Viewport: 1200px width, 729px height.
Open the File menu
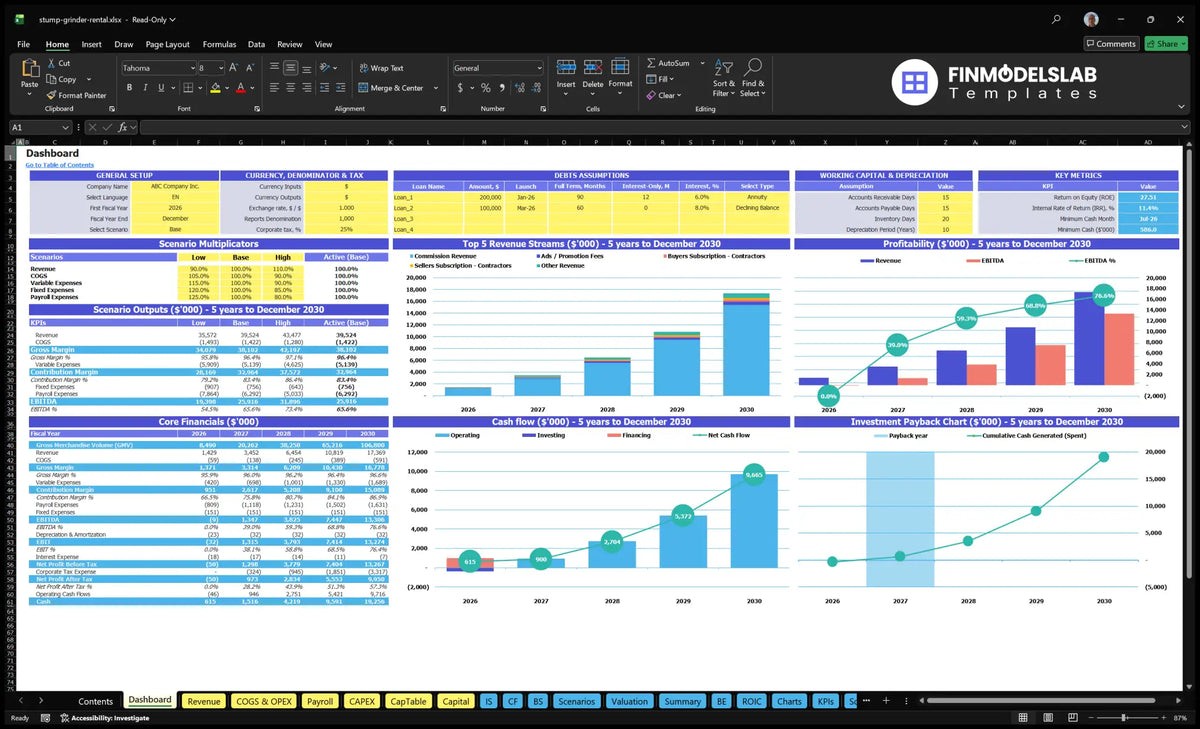23,44
